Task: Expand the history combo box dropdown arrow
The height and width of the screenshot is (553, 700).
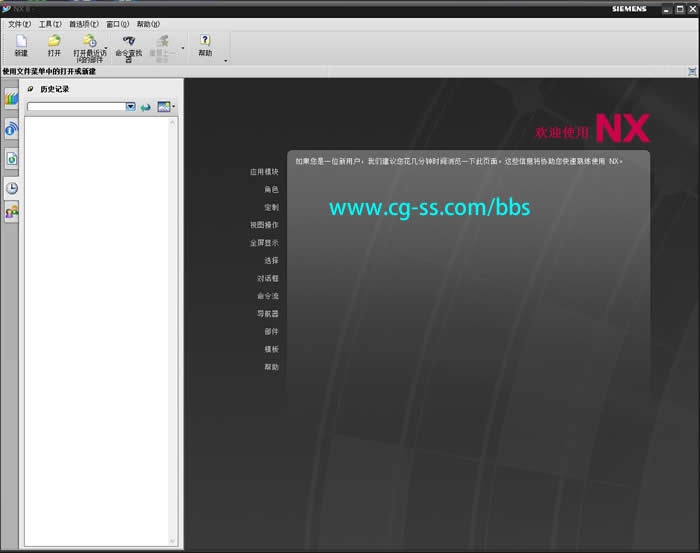Action: click(131, 106)
